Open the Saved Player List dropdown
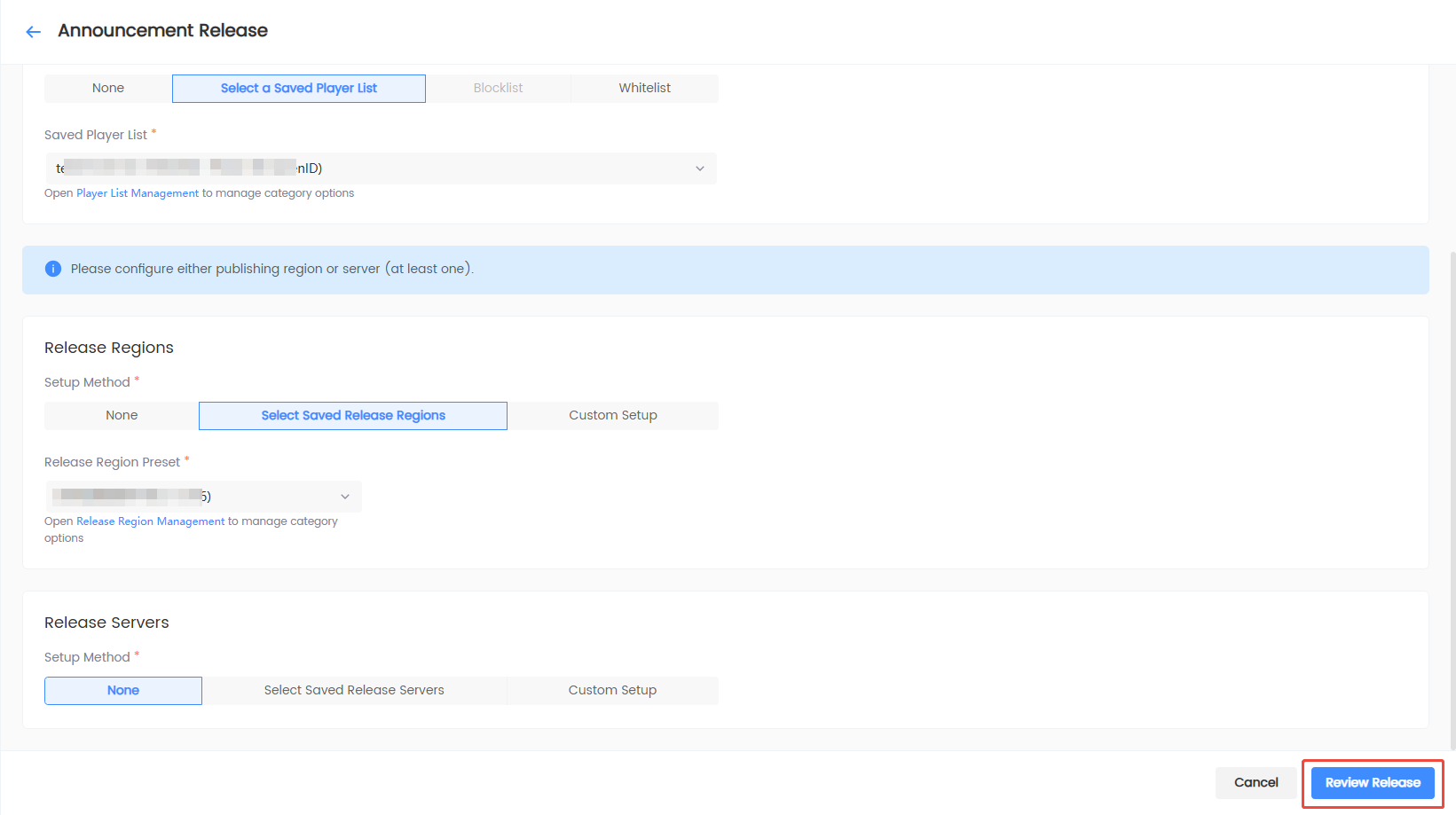 [381, 168]
